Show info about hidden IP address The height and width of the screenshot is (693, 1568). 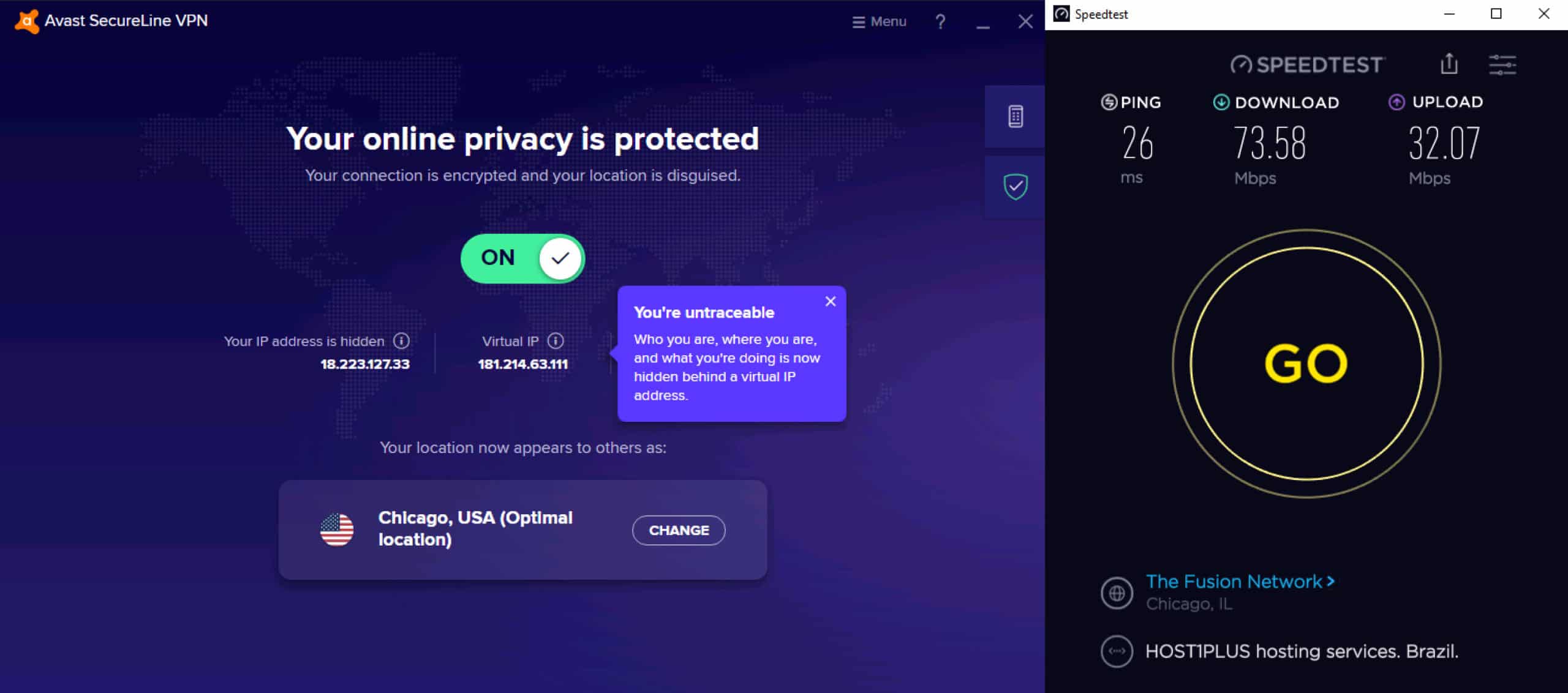tap(401, 341)
